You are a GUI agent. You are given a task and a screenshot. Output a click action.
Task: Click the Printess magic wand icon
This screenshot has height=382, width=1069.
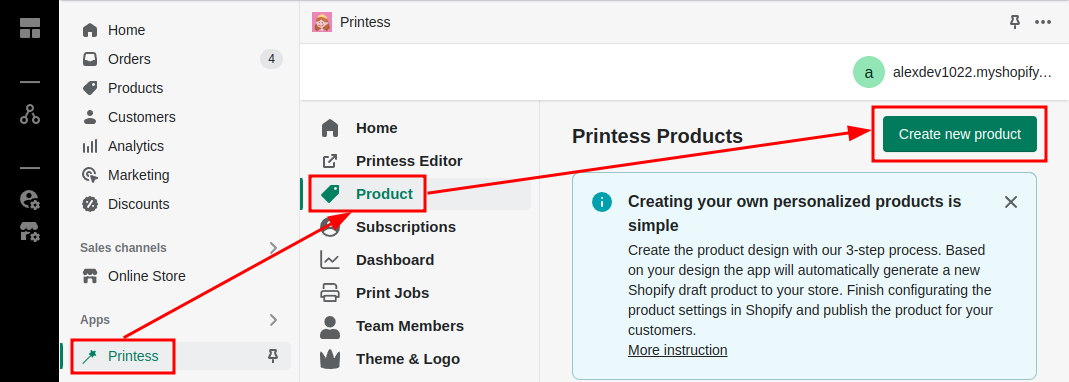point(89,356)
